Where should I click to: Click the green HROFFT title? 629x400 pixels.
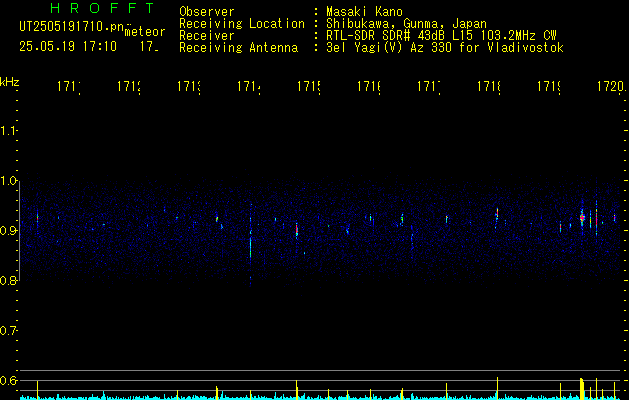(x=102, y=8)
